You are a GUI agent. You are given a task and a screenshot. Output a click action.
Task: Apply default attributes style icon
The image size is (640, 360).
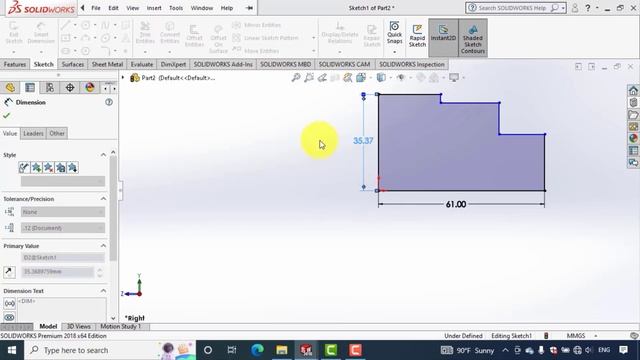(x=24, y=167)
